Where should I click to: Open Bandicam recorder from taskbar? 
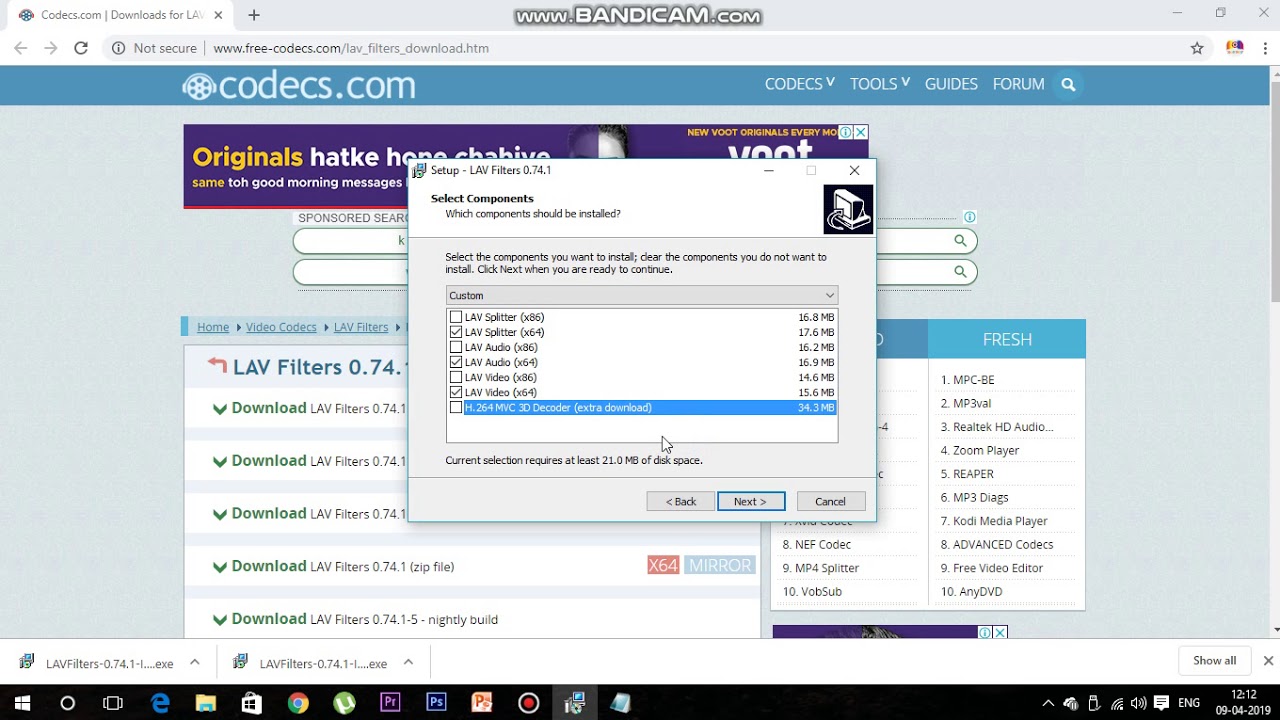coord(528,703)
